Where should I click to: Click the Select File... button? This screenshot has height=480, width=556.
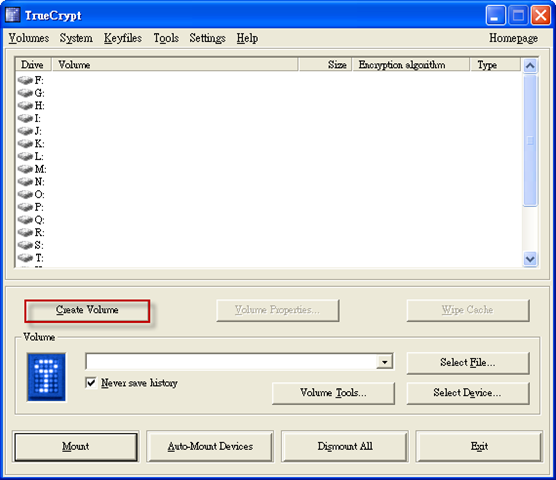pos(468,363)
